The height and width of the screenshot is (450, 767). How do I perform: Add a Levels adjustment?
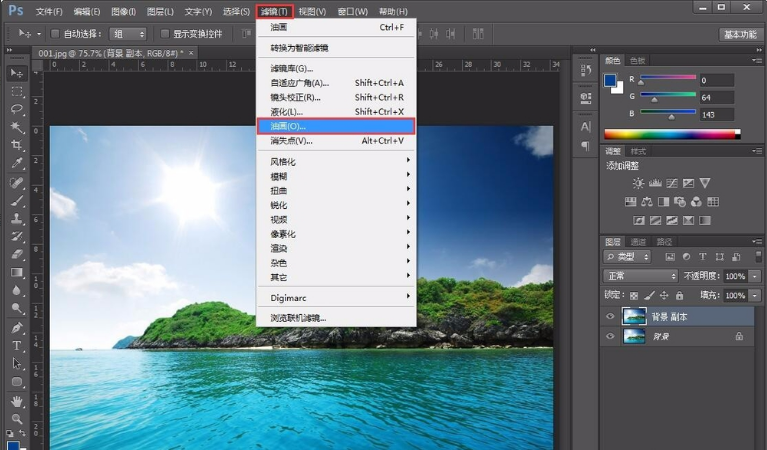click(655, 183)
